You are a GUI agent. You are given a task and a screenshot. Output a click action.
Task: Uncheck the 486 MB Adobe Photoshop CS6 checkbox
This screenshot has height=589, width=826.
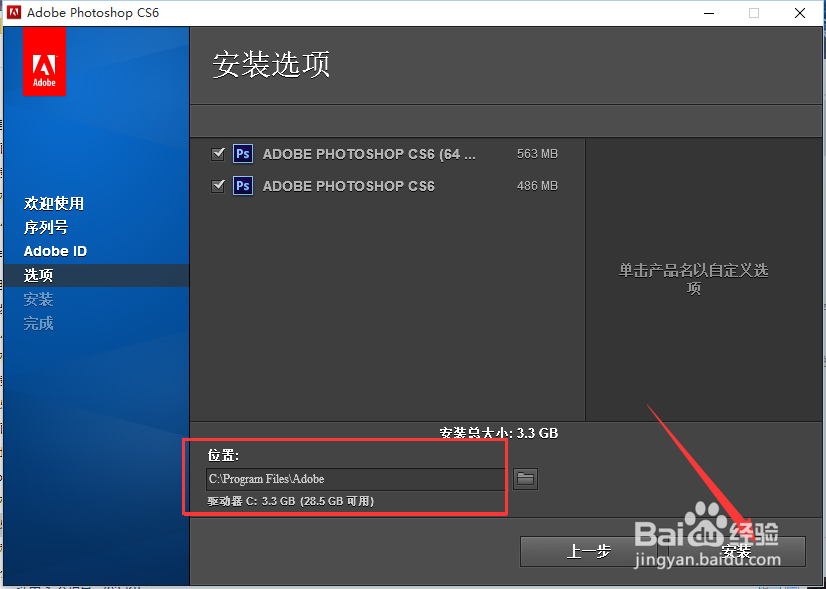218,186
